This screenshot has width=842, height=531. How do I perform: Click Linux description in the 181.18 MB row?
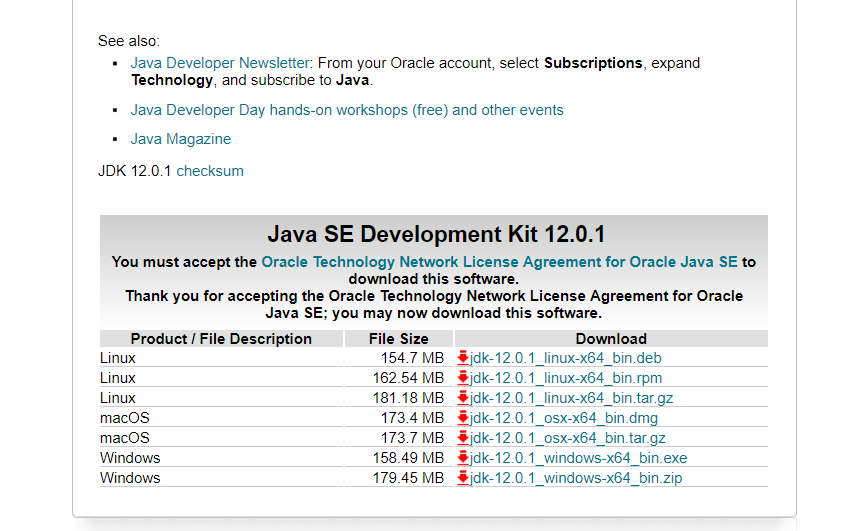(118, 398)
